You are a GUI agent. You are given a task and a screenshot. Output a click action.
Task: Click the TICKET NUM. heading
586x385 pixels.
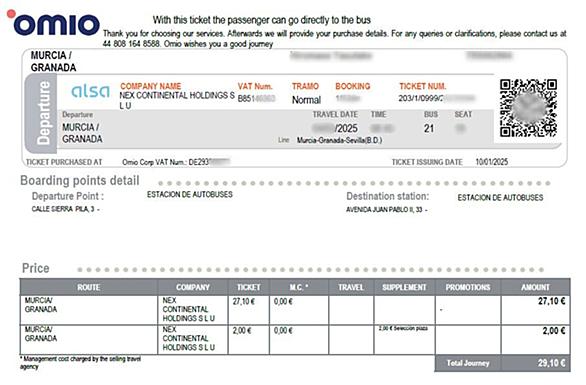pos(423,86)
